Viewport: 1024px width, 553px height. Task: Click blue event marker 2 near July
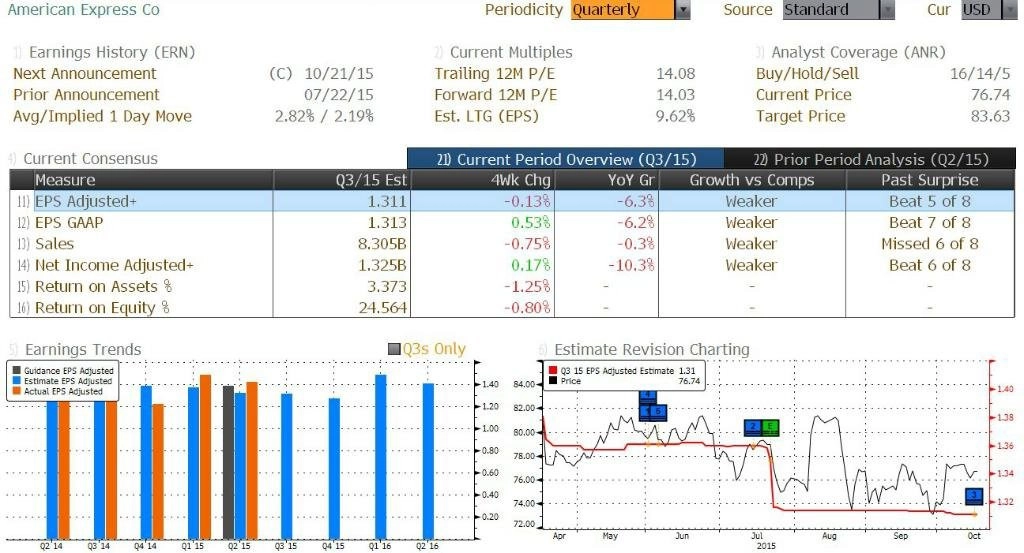point(753,428)
